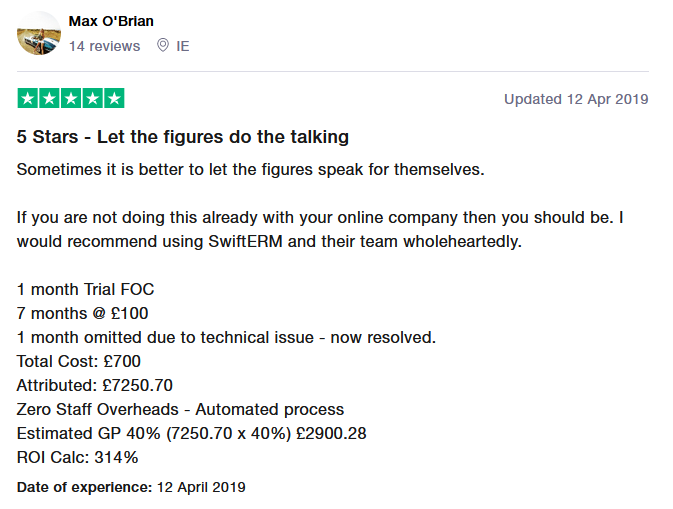The image size is (673, 509).
Task: Click the SwiftERM mention in review text
Action: (246, 241)
